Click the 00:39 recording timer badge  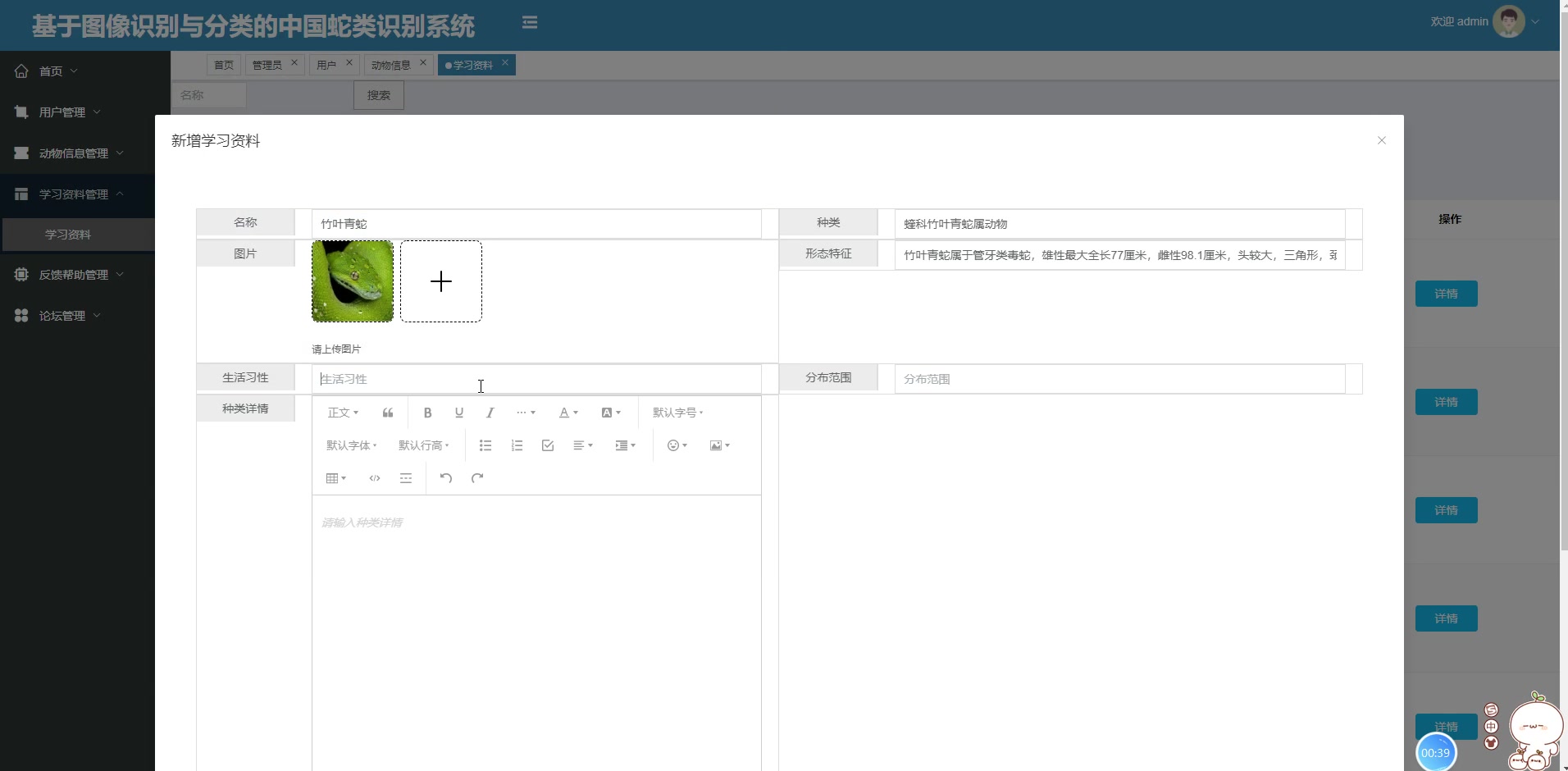coord(1436,752)
